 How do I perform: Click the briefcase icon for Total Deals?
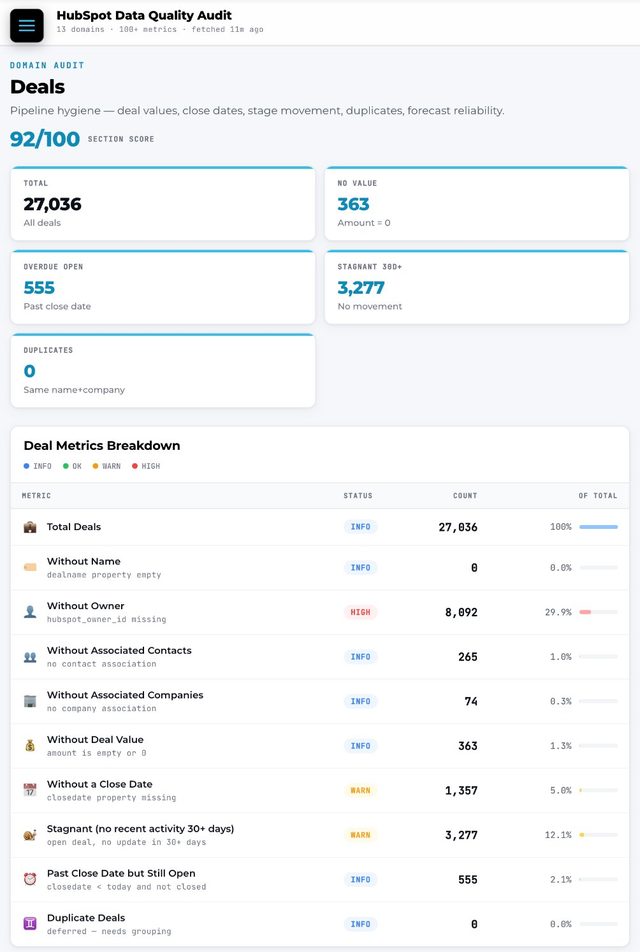click(30, 527)
